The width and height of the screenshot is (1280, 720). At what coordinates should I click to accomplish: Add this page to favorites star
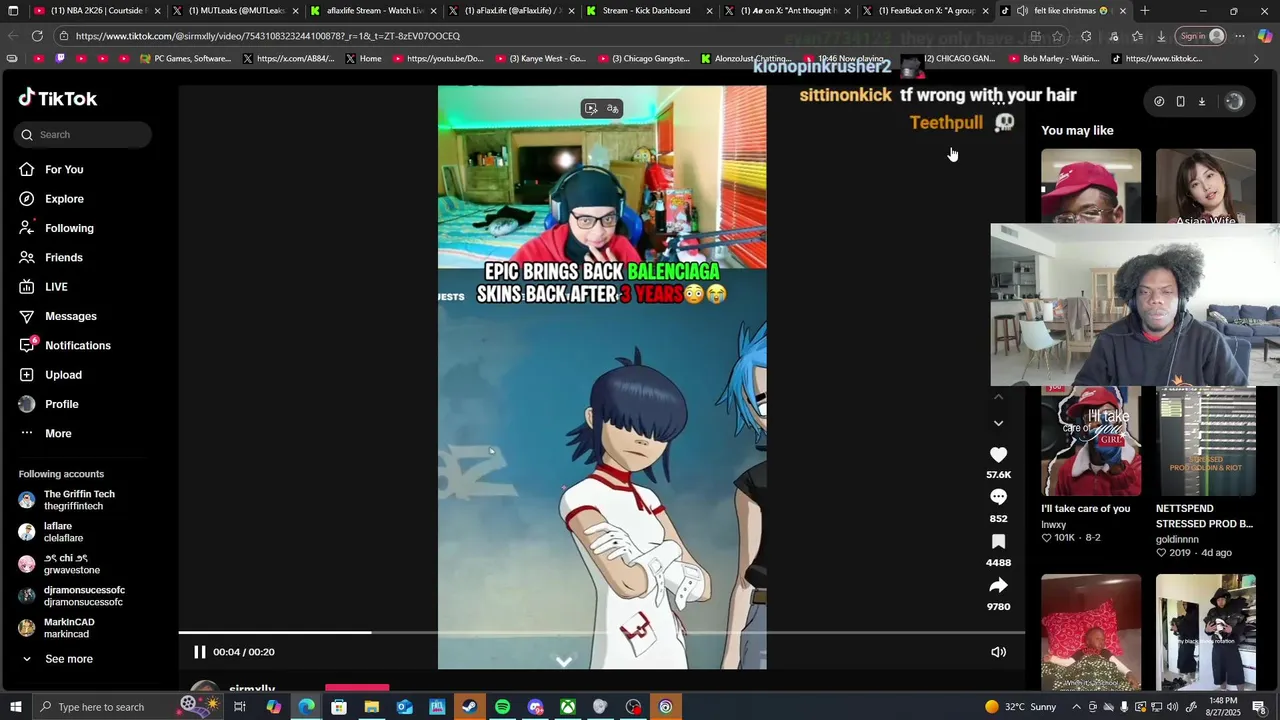pos(1057,36)
